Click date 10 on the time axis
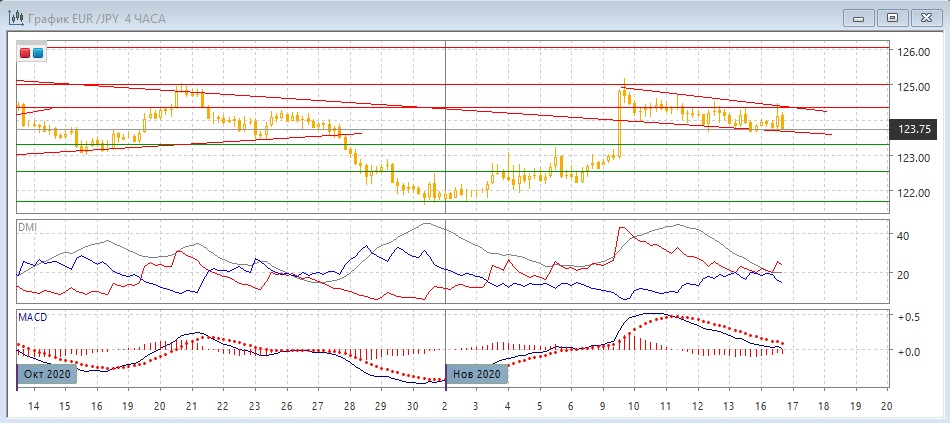The width and height of the screenshot is (950, 423). tap(634, 407)
